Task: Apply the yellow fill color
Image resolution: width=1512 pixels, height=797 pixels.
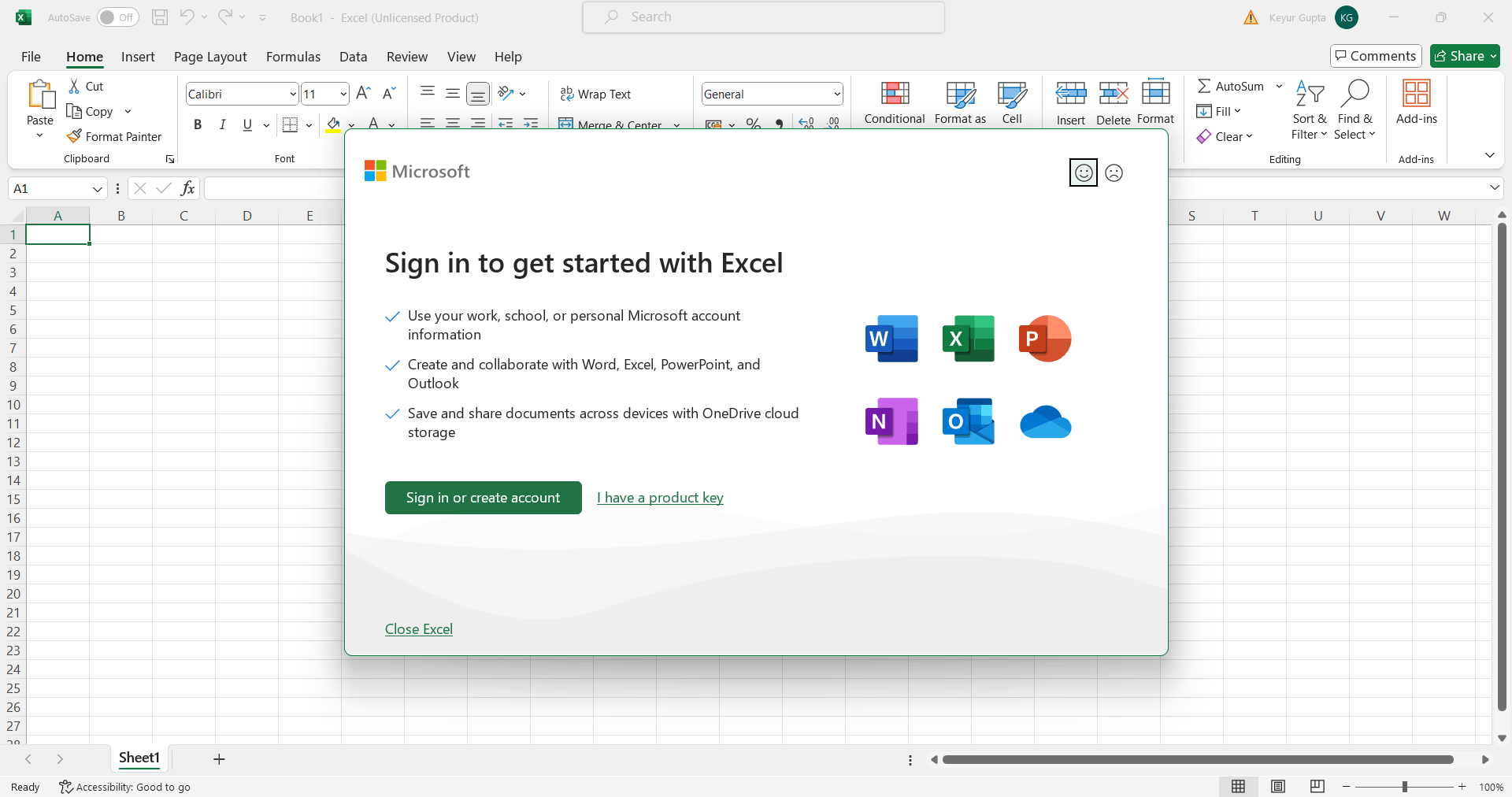Action: tap(333, 124)
